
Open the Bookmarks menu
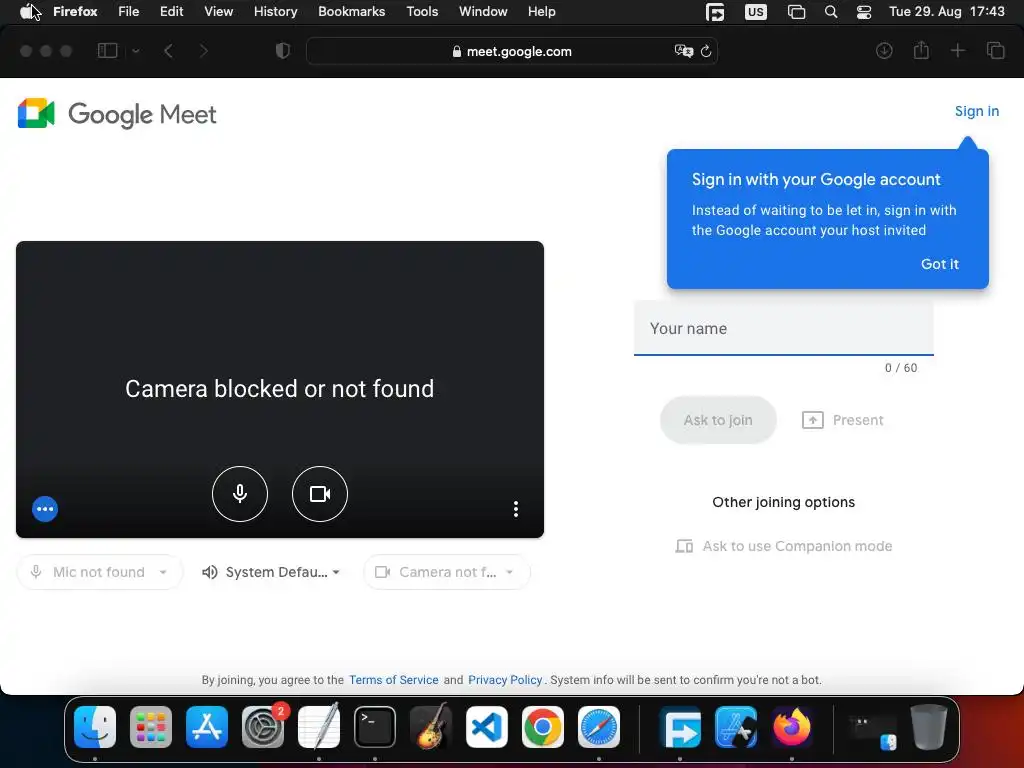[x=351, y=12]
